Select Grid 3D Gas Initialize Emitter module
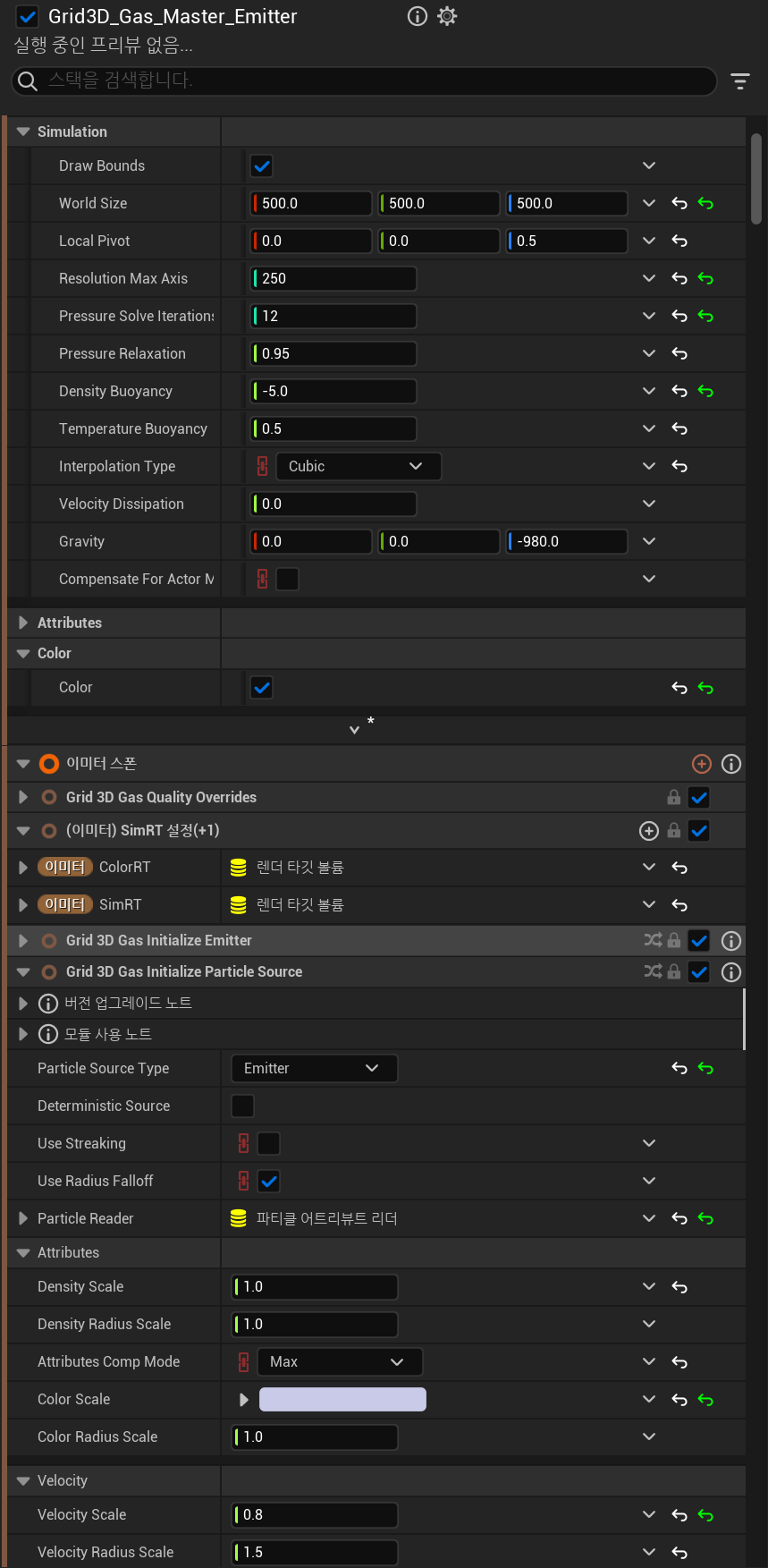This screenshot has height=1568, width=768. coord(159,940)
